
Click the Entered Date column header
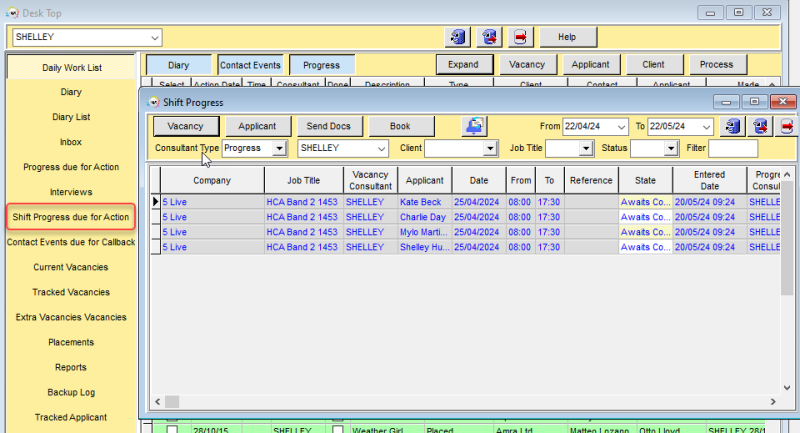pos(709,180)
